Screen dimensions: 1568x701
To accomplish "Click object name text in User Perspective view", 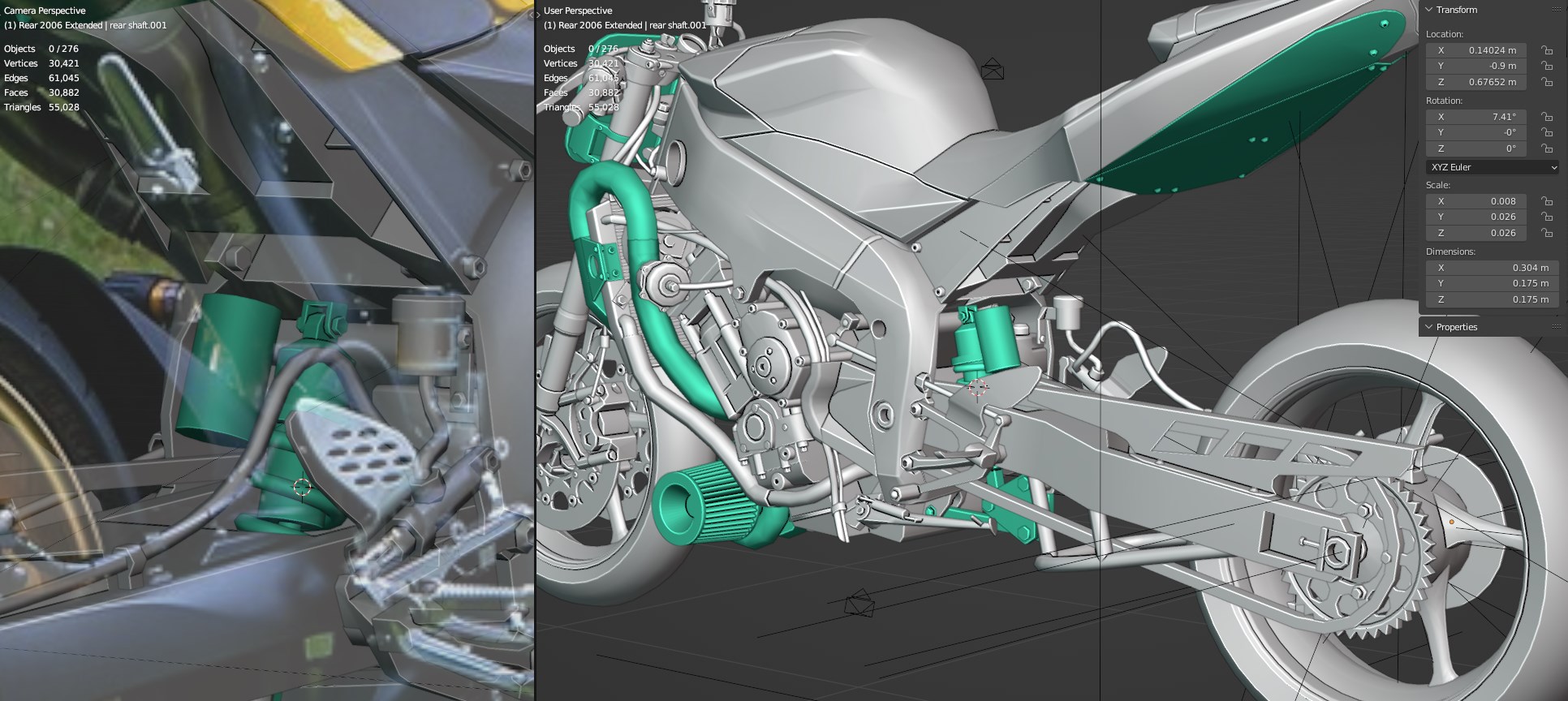I will [625, 25].
